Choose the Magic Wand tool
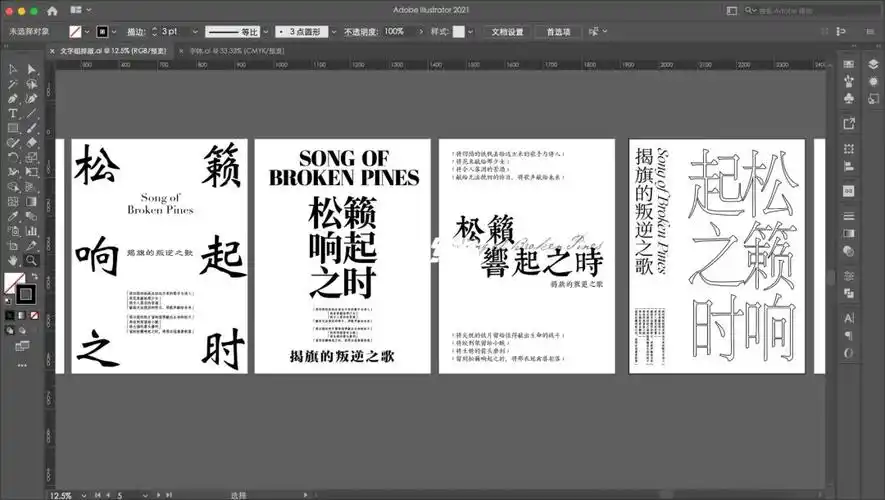 [x=12, y=84]
